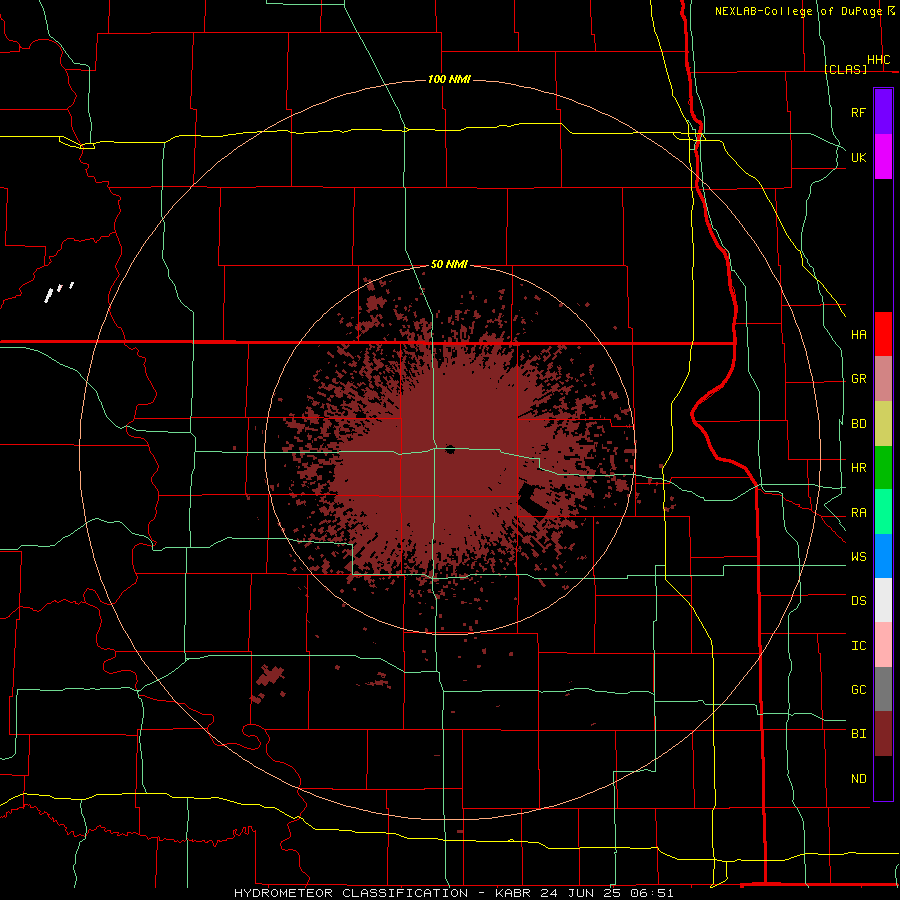Click the [CLAS] legend header
Image resolution: width=900 pixels, height=900 pixels.
(x=845, y=69)
